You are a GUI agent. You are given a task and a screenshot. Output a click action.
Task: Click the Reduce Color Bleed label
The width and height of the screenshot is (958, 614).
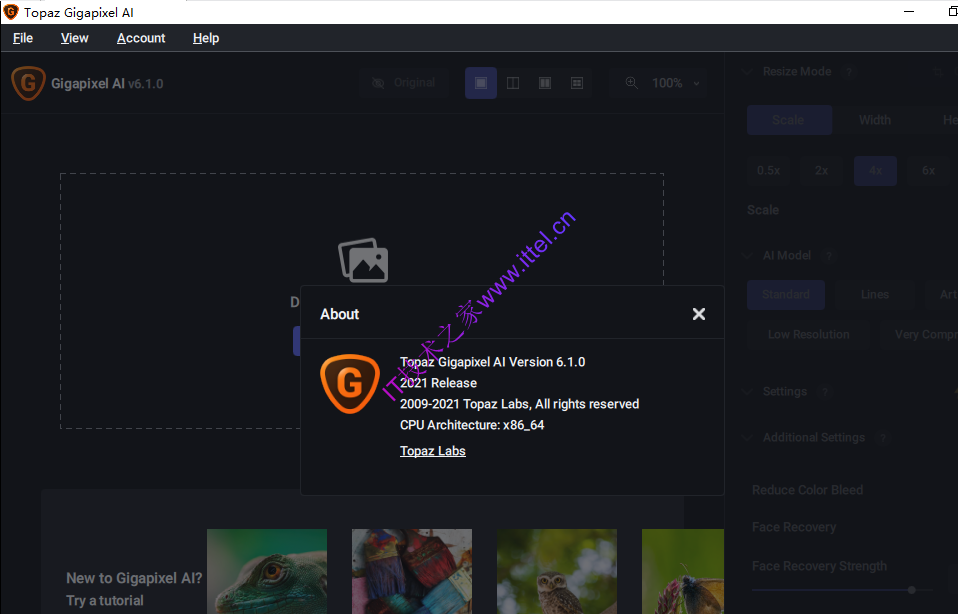pyautogui.click(x=807, y=490)
